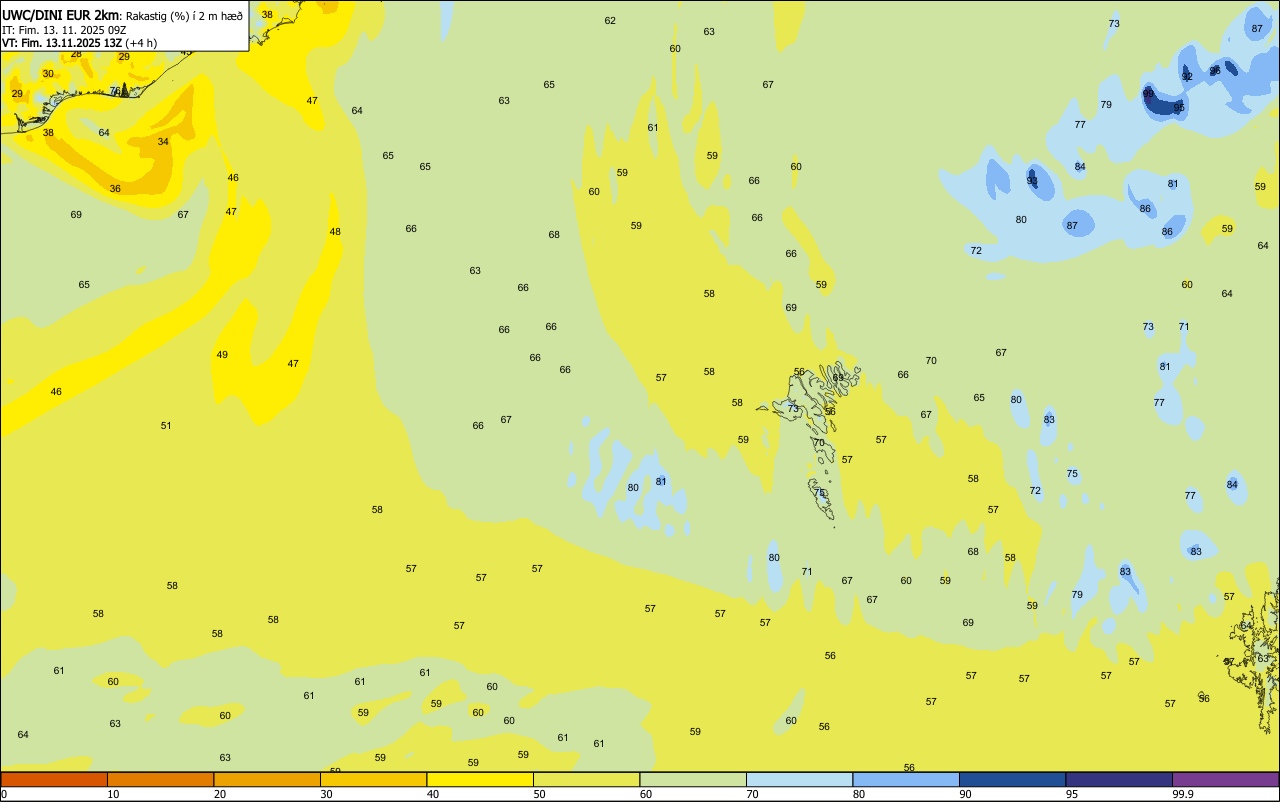Viewport: 1280px width, 802px height.
Task: Click the '40' legend scale label
Action: coord(433,794)
